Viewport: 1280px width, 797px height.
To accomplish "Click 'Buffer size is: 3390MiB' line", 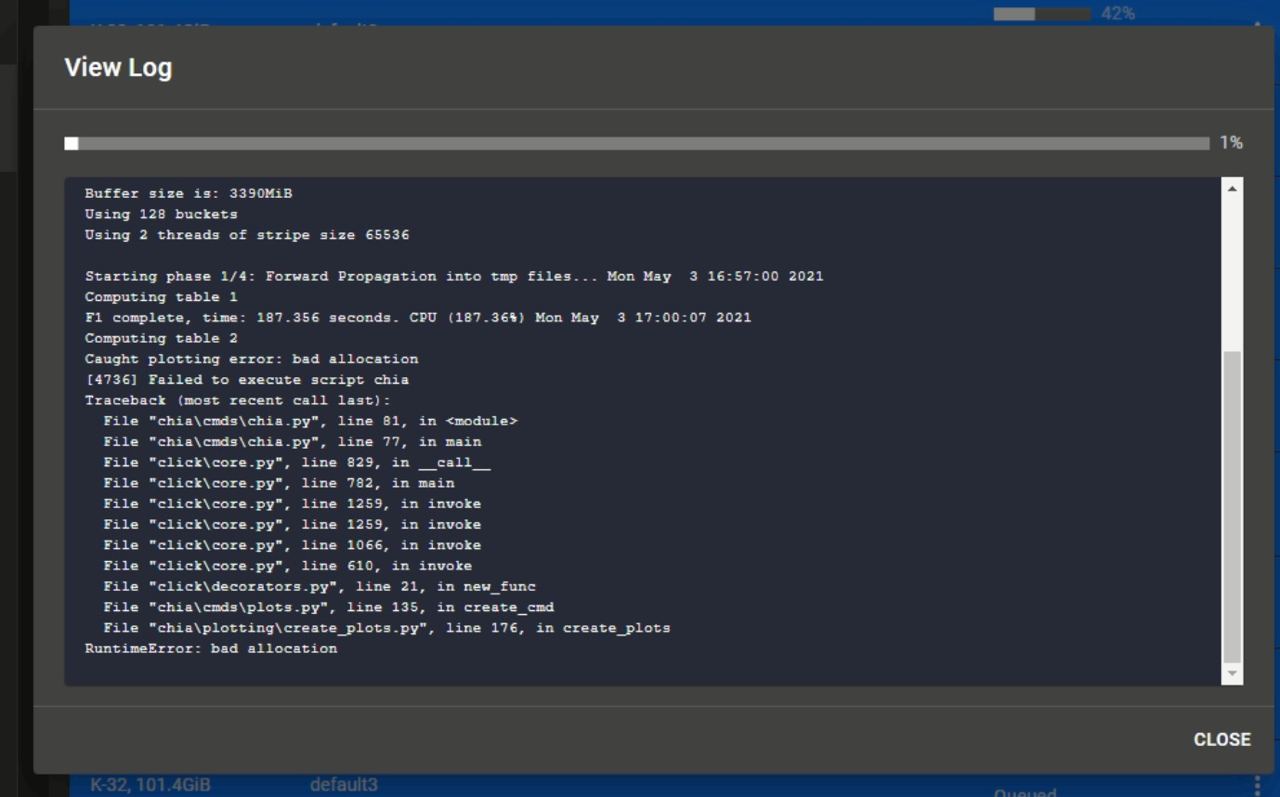I will [188, 193].
